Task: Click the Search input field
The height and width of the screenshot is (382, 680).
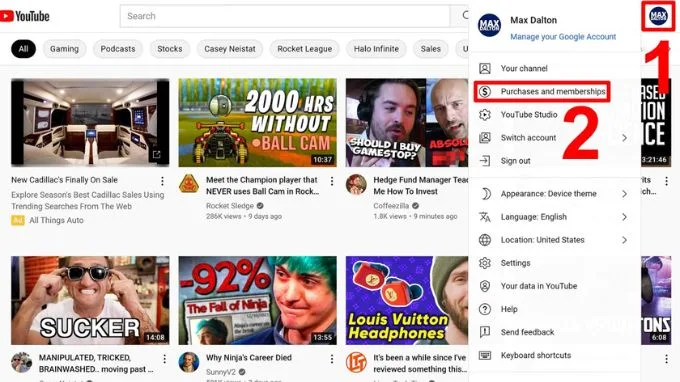Action: (x=285, y=16)
